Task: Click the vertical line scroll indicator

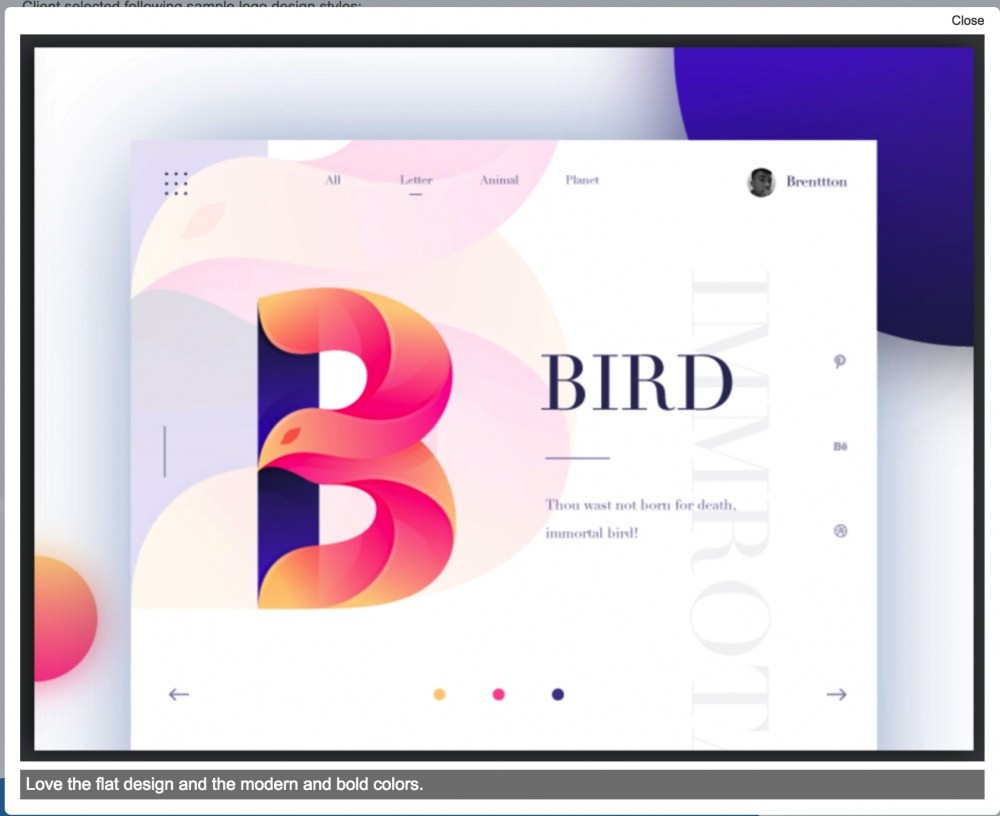Action: pos(165,451)
